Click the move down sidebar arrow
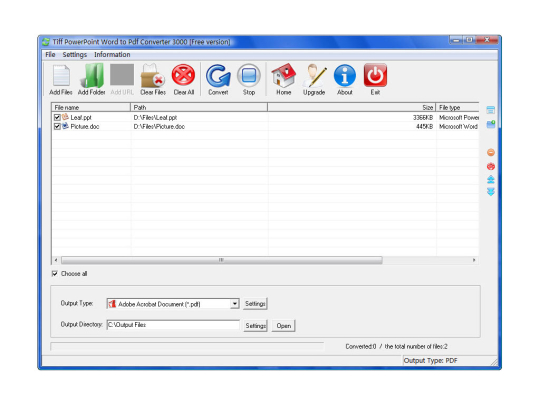Image resolution: width=540 pixels, height=405 pixels. tap(491, 192)
